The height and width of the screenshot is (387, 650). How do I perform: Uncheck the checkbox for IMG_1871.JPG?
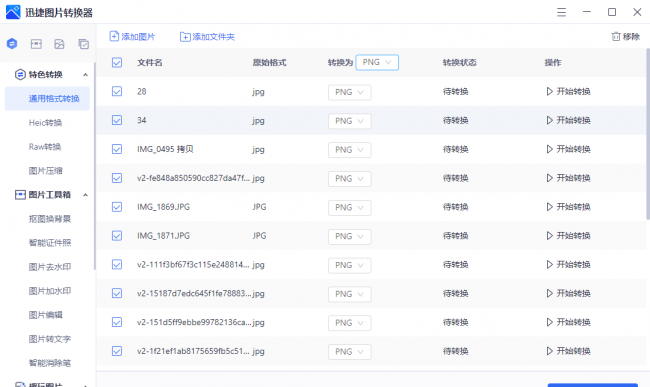(x=117, y=235)
